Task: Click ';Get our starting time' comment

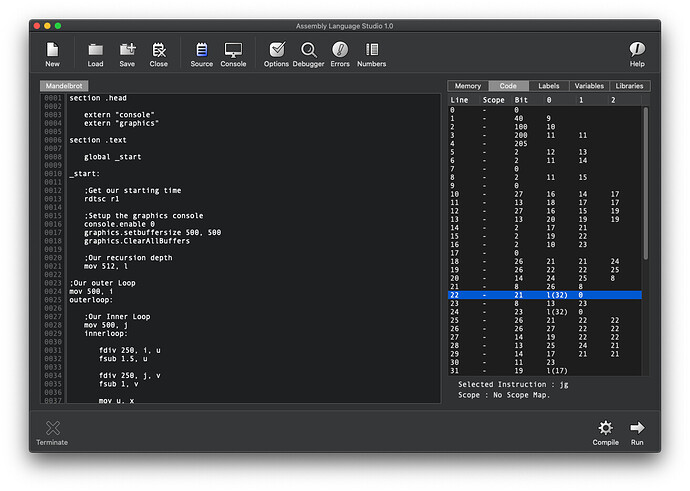Action: click(x=132, y=191)
